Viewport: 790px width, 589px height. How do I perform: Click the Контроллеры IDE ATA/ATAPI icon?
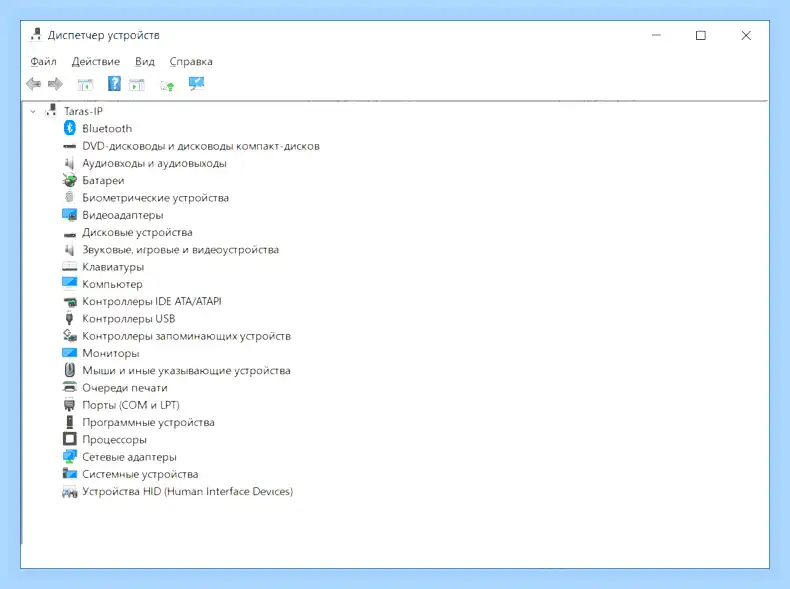(x=70, y=302)
